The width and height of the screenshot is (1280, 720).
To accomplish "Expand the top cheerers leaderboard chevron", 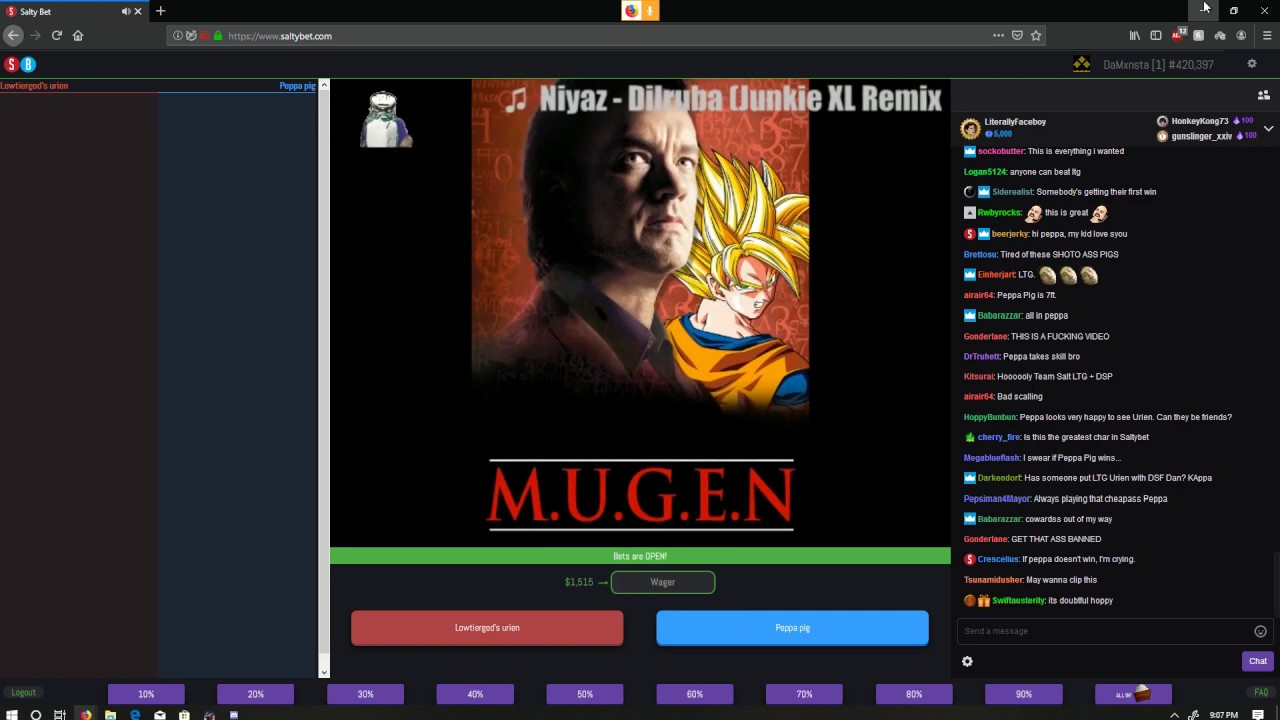I will (x=1268, y=129).
